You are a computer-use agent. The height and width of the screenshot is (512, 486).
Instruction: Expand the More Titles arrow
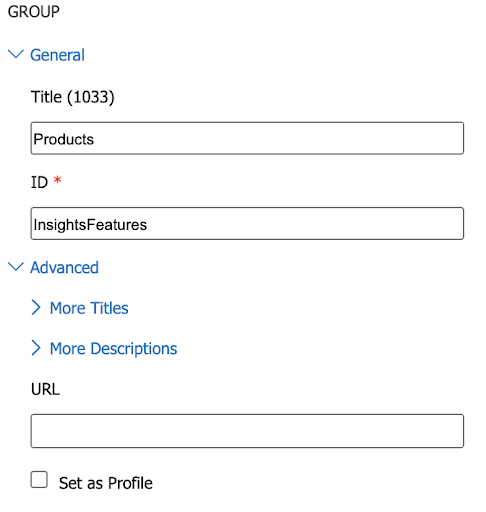tap(36, 307)
